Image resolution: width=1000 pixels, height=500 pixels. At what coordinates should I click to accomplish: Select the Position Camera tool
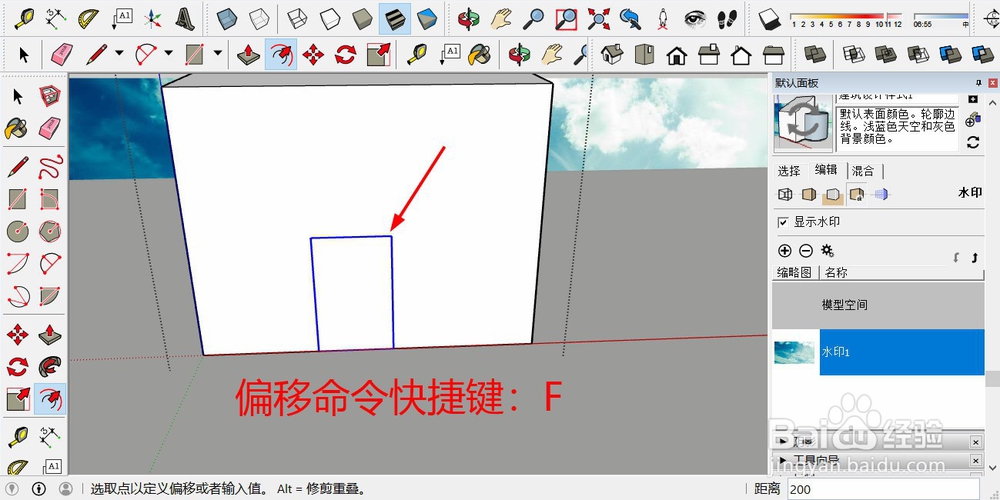pos(663,18)
